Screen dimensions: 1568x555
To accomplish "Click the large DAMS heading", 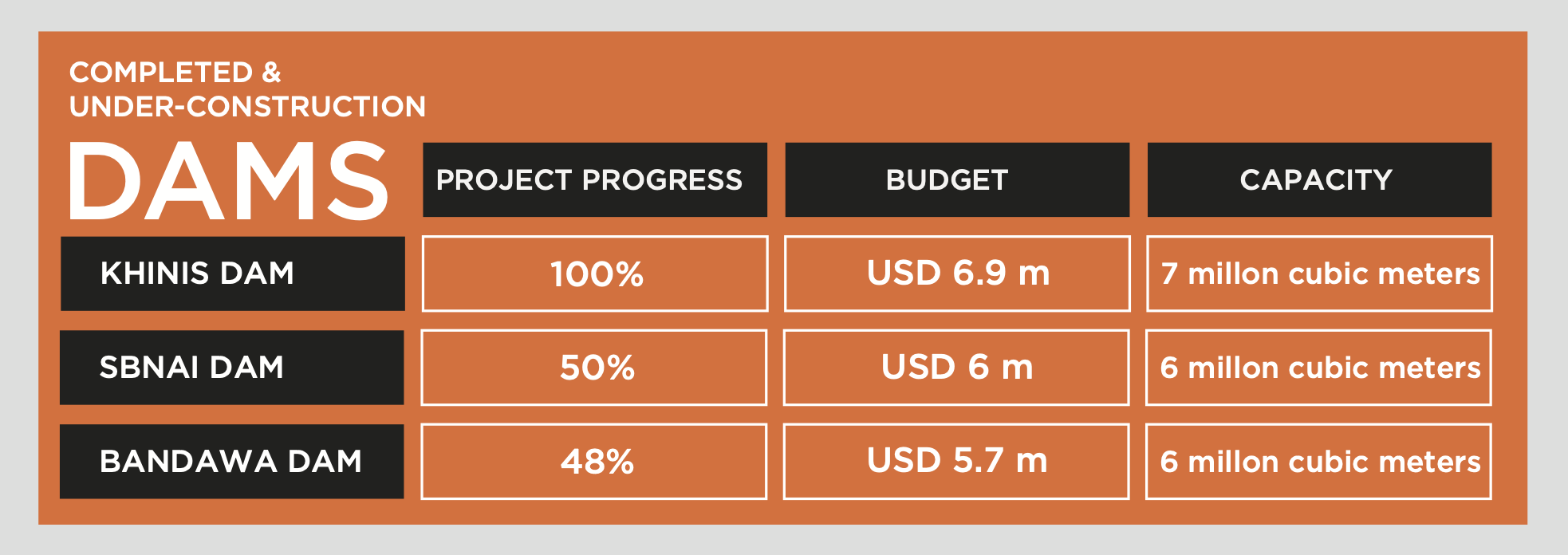I will tap(229, 181).
